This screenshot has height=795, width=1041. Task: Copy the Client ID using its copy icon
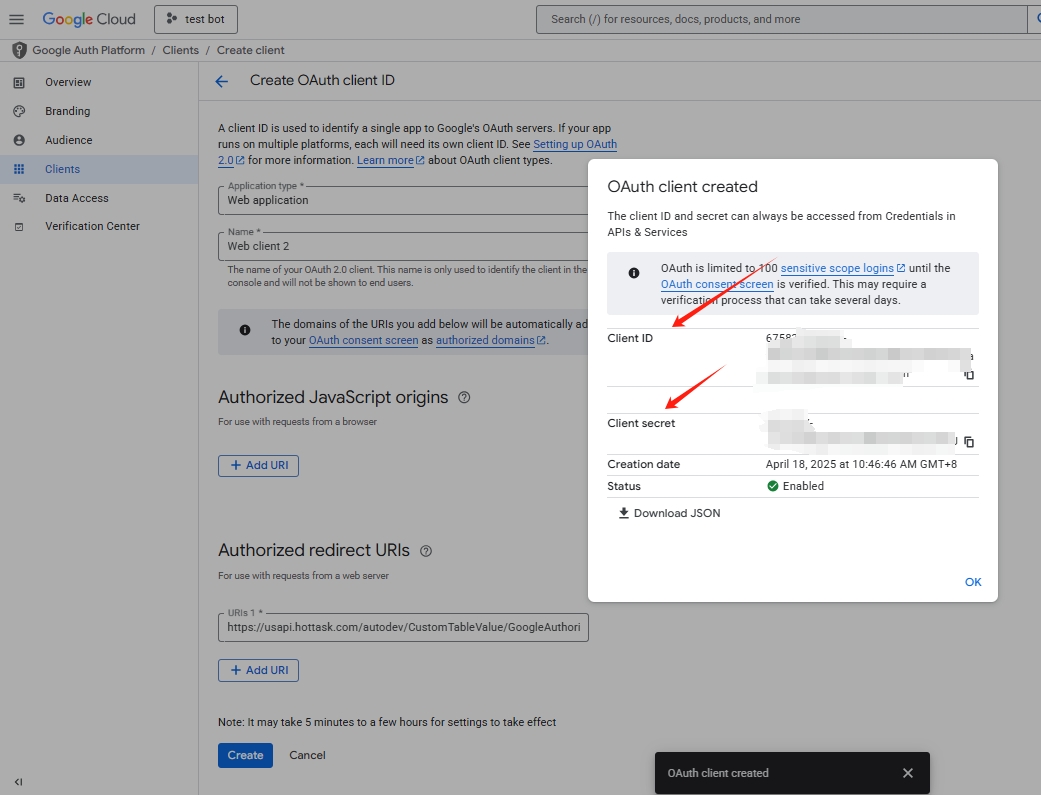click(967, 377)
